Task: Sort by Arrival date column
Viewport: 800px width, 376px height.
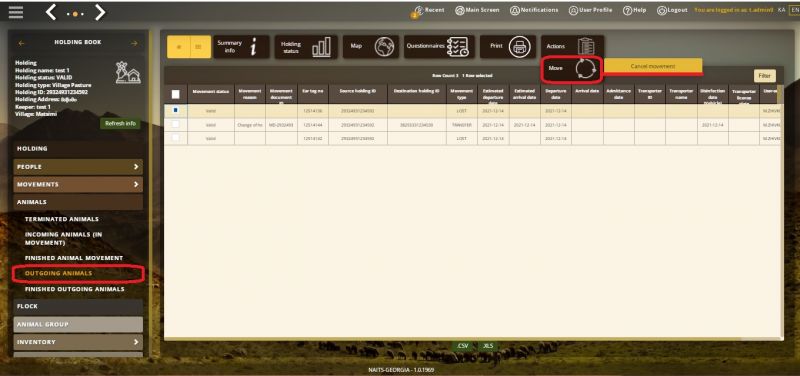Action: [587, 94]
